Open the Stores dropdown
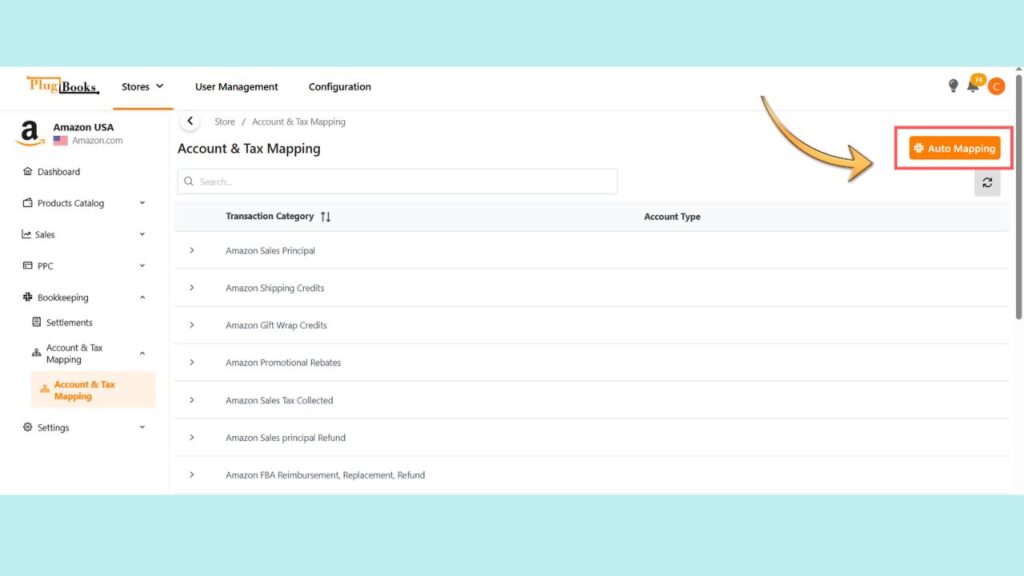Screen dimensions: 1024x576 click(x=142, y=86)
